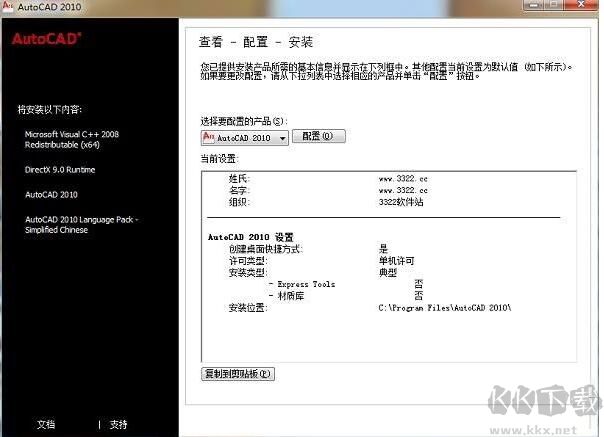Click 安装类型 value 典型
Image resolution: width=604 pixels, height=437 pixels.
coord(388,273)
